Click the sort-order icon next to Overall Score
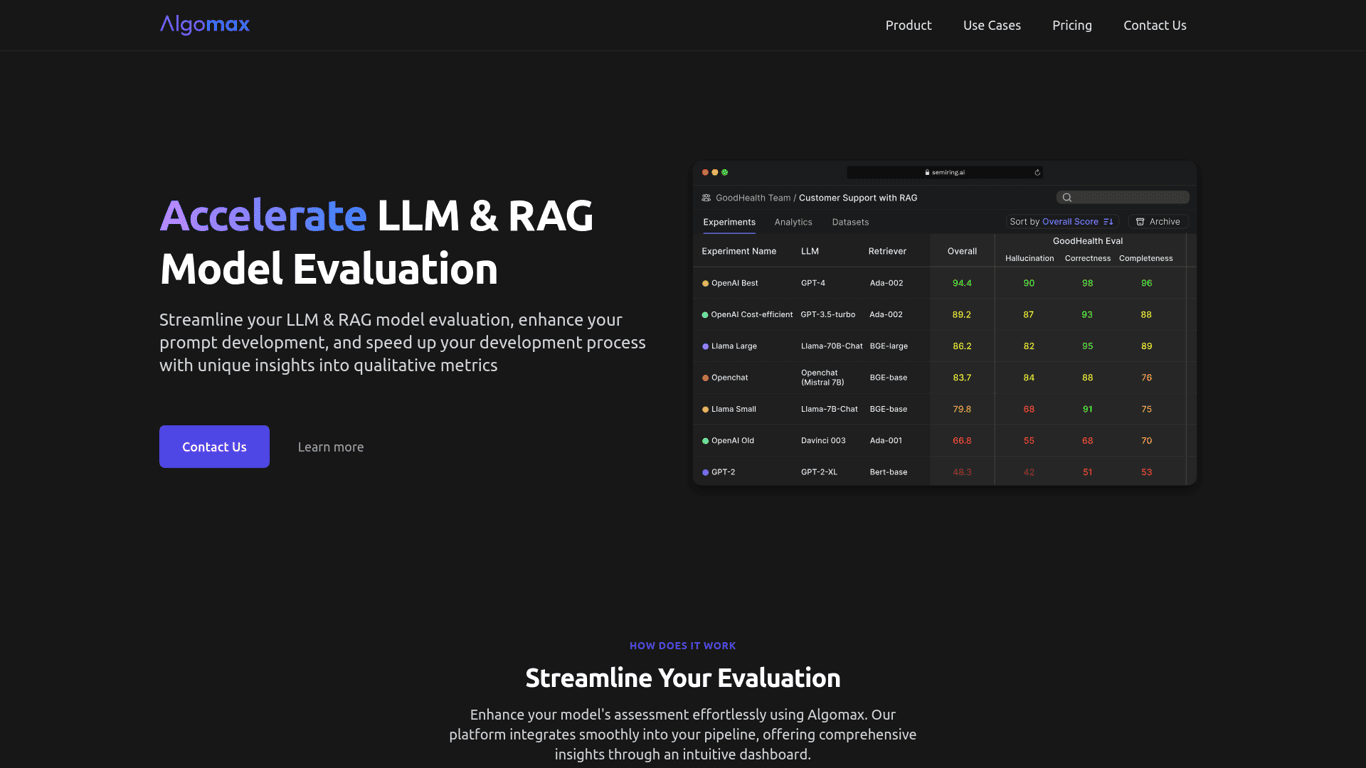The height and width of the screenshot is (768, 1366). tap(1108, 222)
